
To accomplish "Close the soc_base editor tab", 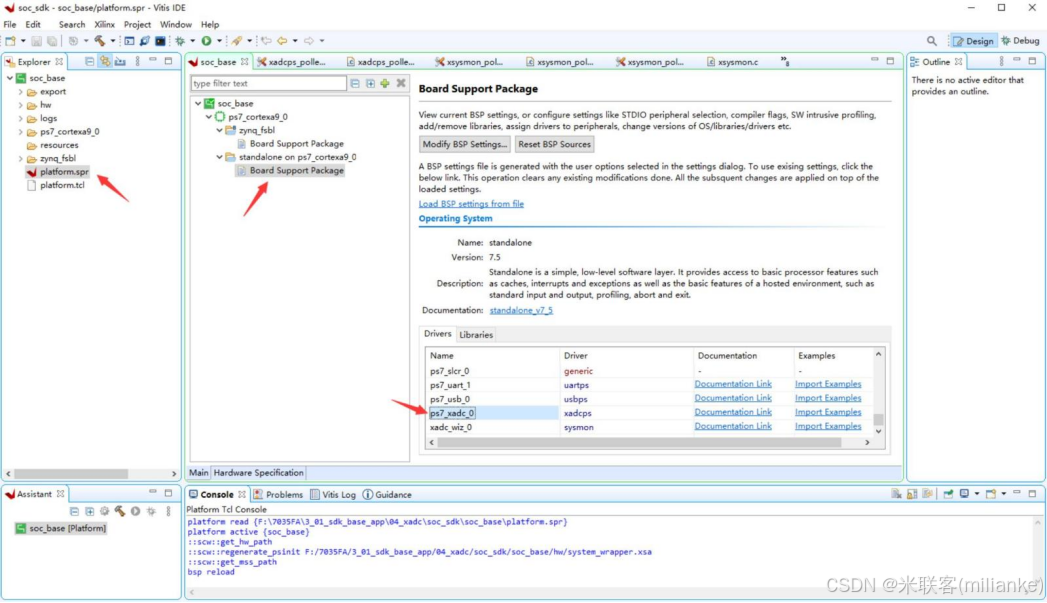I will 244,61.
